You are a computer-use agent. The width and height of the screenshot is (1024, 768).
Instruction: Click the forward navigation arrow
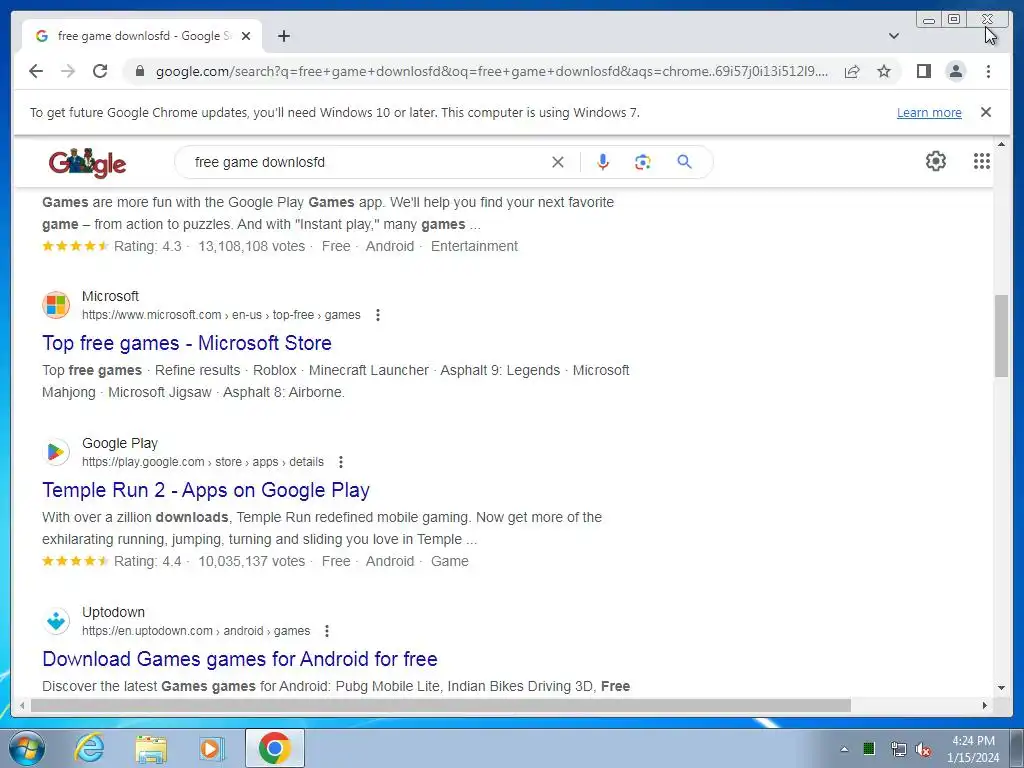pyautogui.click(x=68, y=71)
